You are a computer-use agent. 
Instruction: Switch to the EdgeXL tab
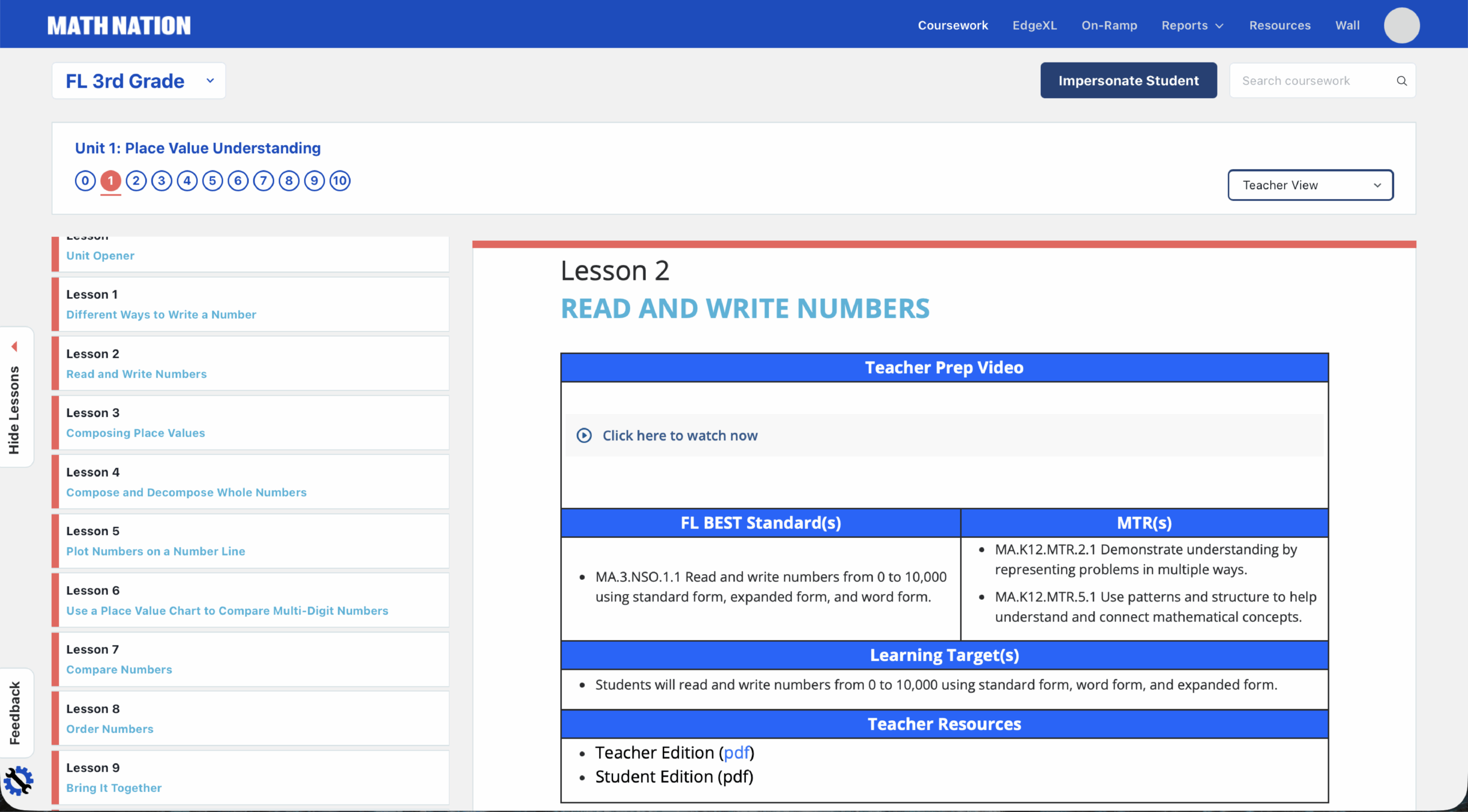[1034, 25]
